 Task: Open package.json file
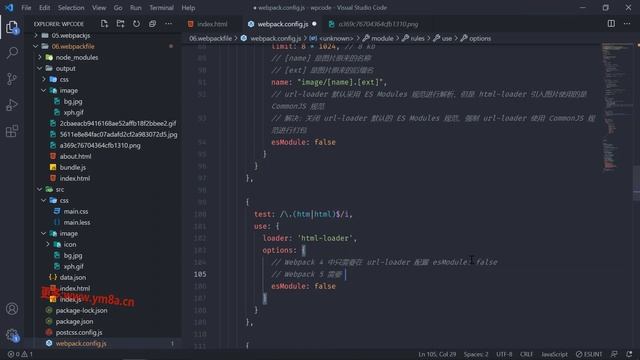pyautogui.click(x=74, y=322)
